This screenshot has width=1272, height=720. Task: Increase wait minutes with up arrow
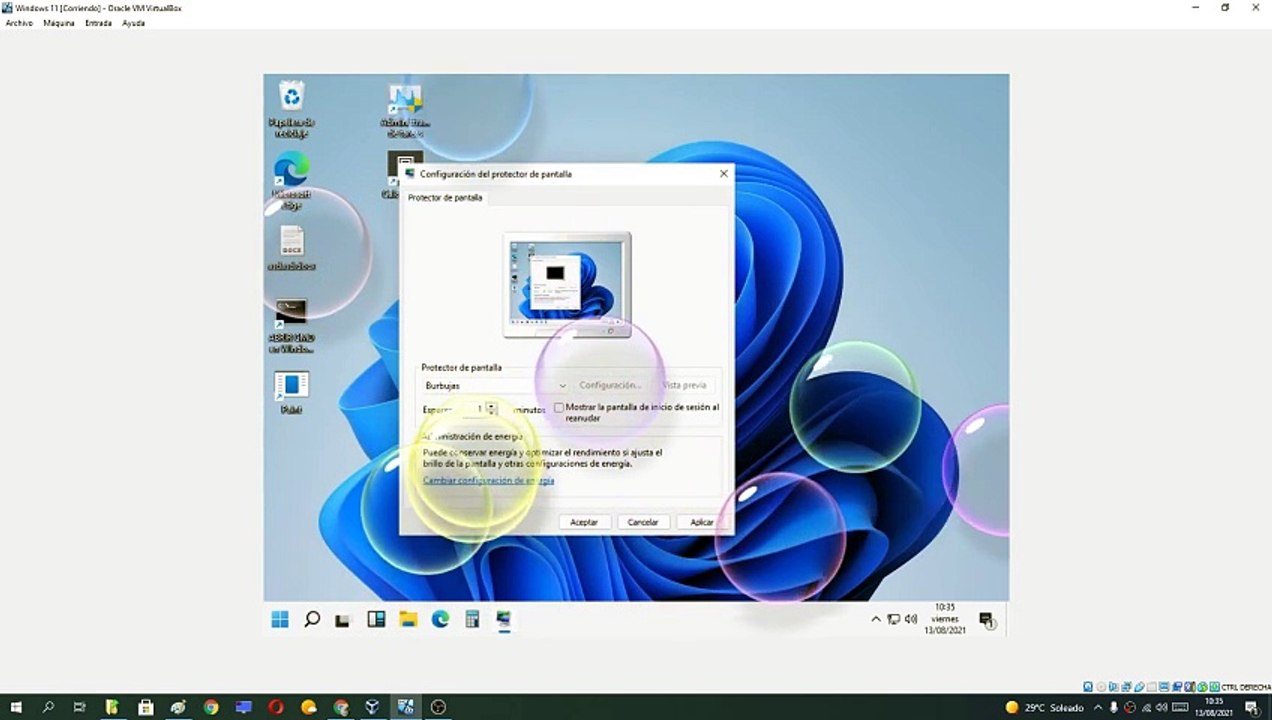pyautogui.click(x=491, y=405)
